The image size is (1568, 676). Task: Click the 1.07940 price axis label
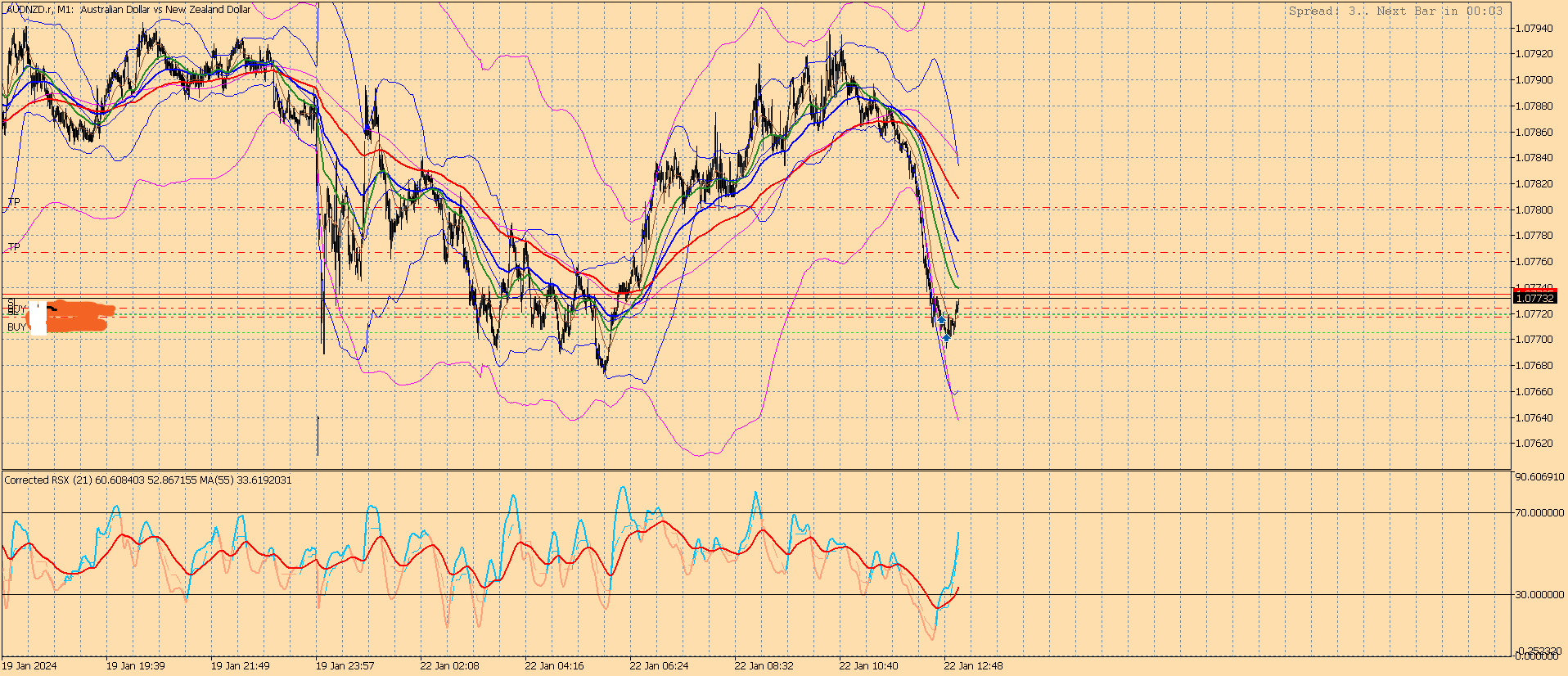pos(1534,29)
